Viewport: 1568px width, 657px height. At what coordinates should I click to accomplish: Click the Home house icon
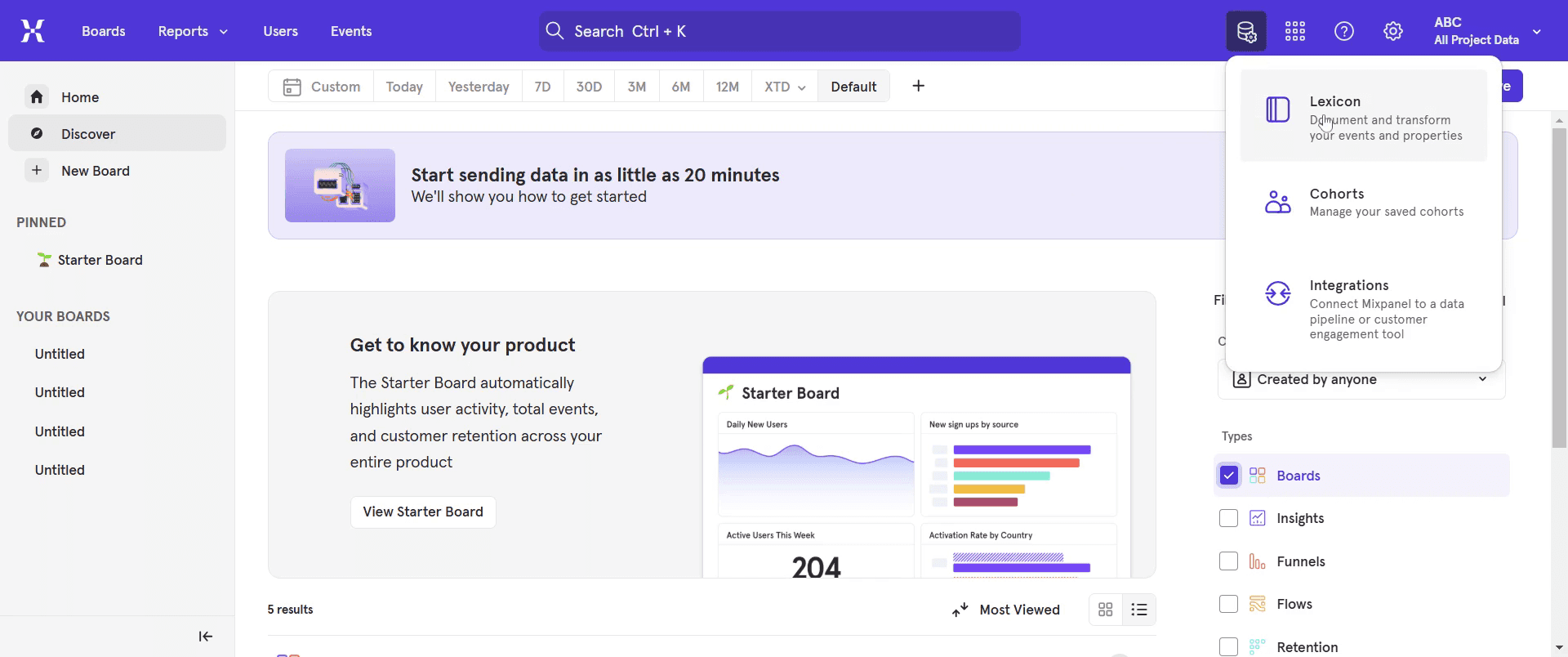[37, 97]
